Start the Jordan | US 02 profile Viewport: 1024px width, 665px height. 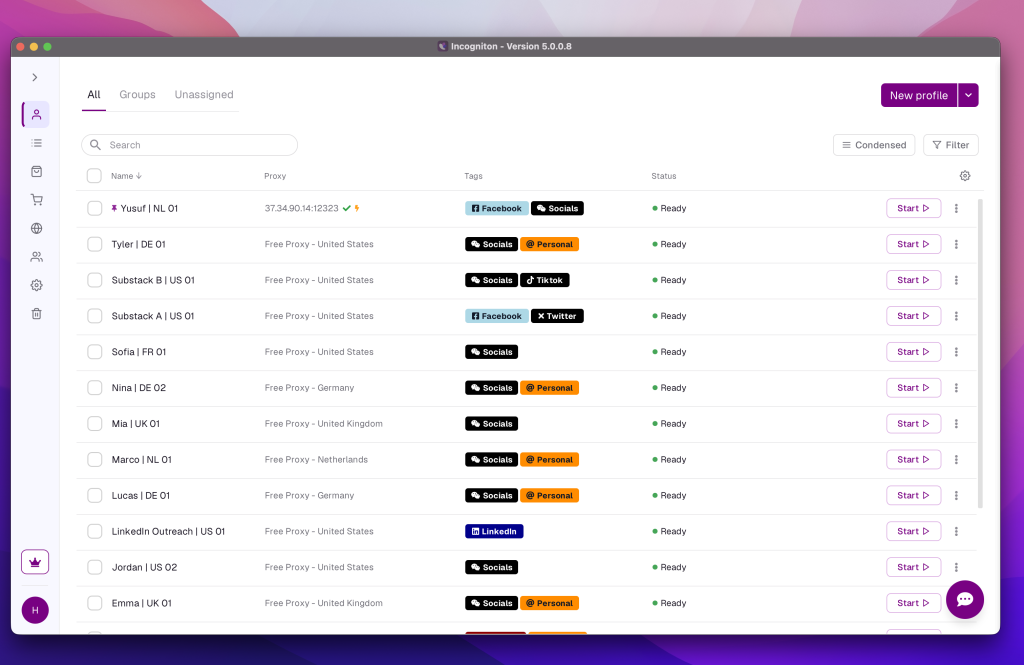pyautogui.click(x=913, y=568)
